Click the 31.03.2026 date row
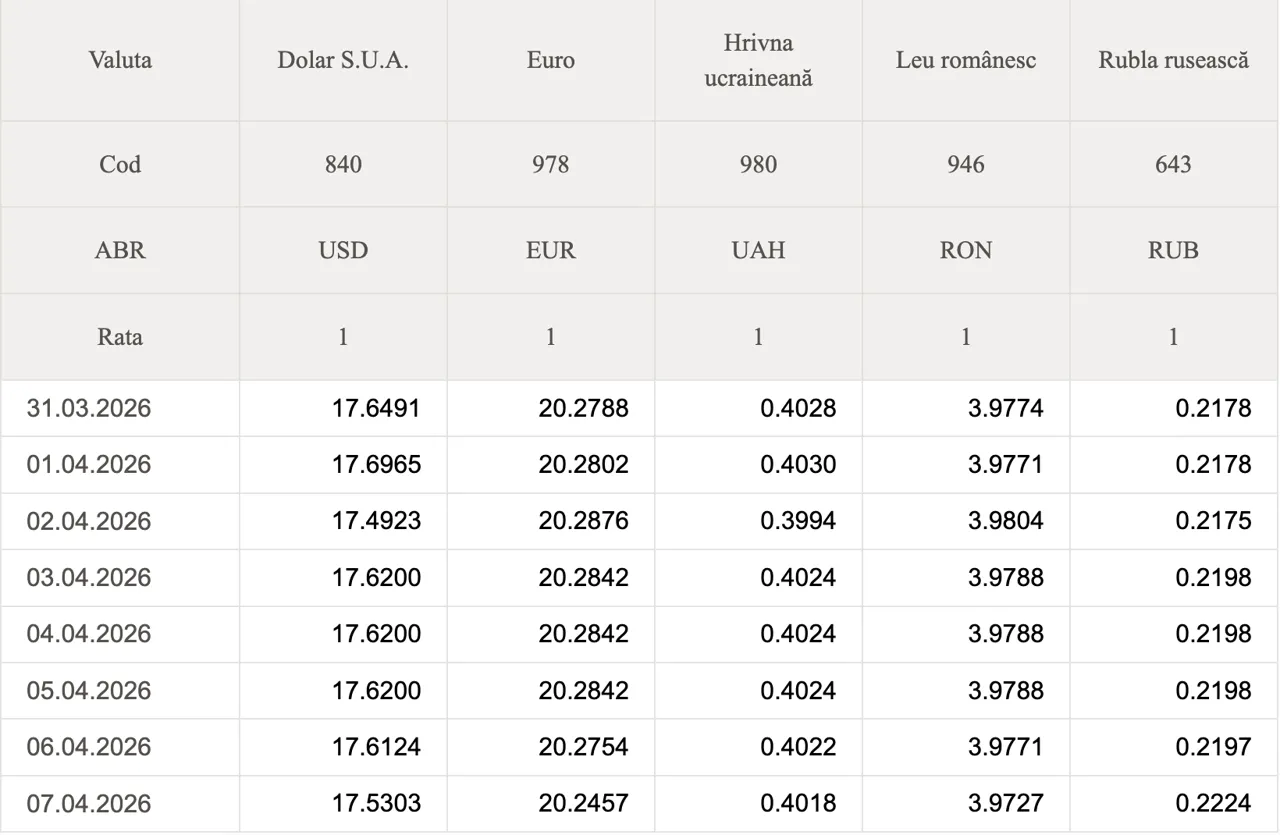1280x835 pixels. pyautogui.click(x=89, y=408)
